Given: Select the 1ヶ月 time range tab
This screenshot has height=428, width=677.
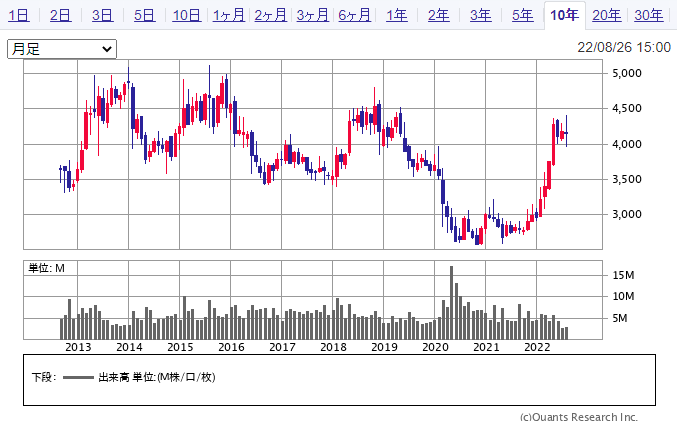Looking at the screenshot, I should pyautogui.click(x=228, y=16).
